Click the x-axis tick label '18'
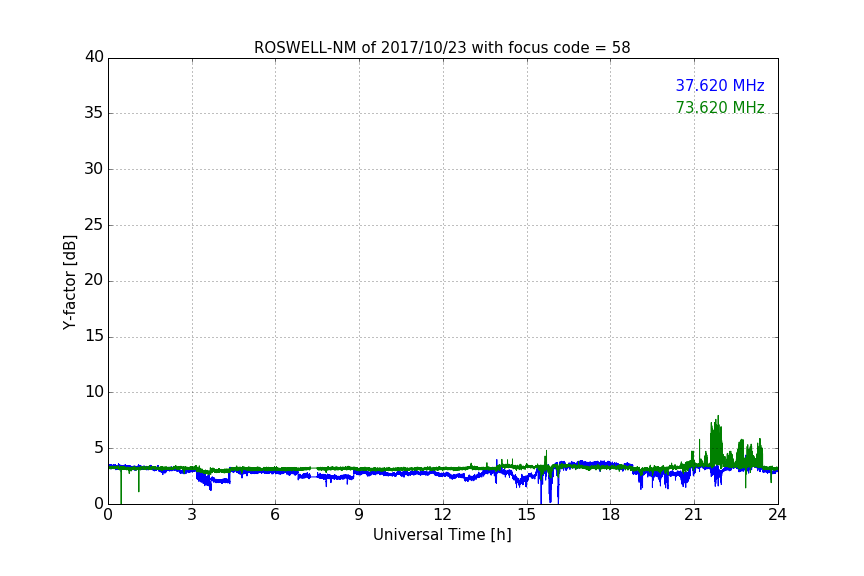 [x=610, y=515]
